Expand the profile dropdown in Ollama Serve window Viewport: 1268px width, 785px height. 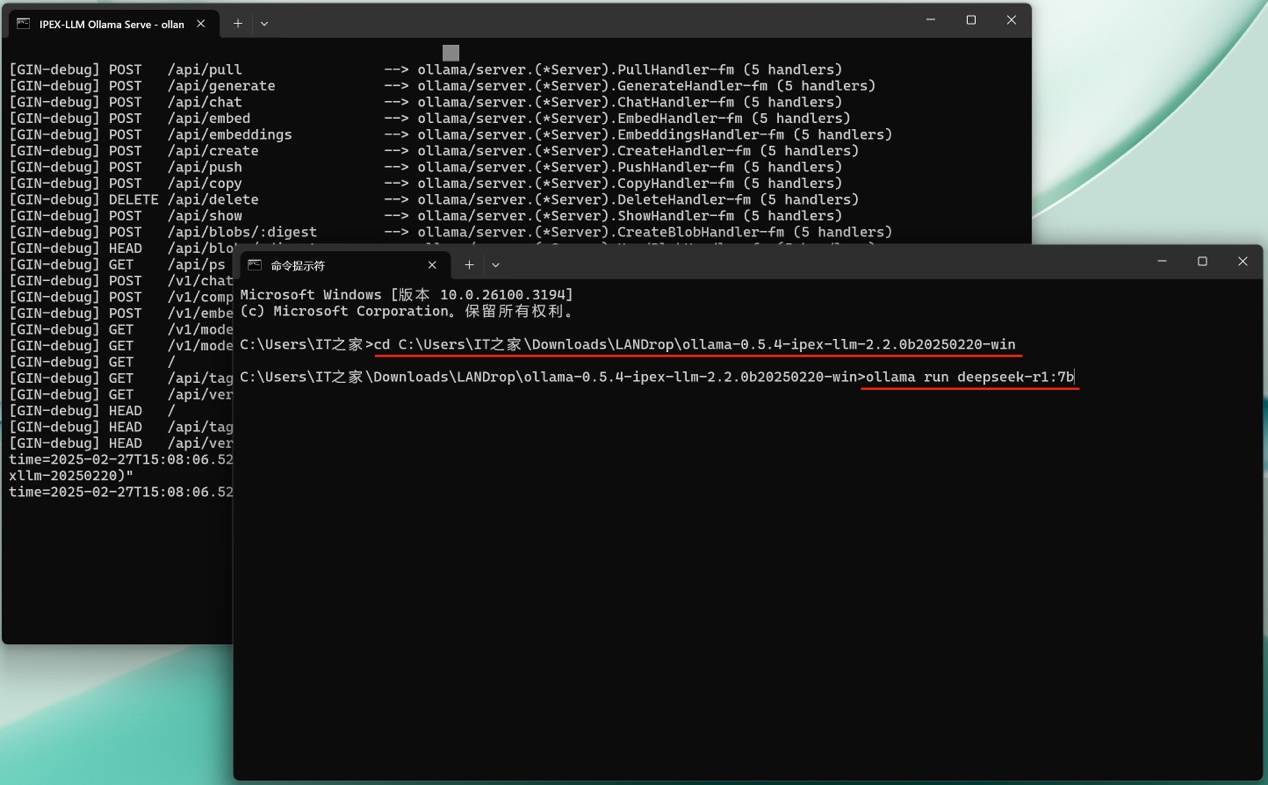coord(264,23)
